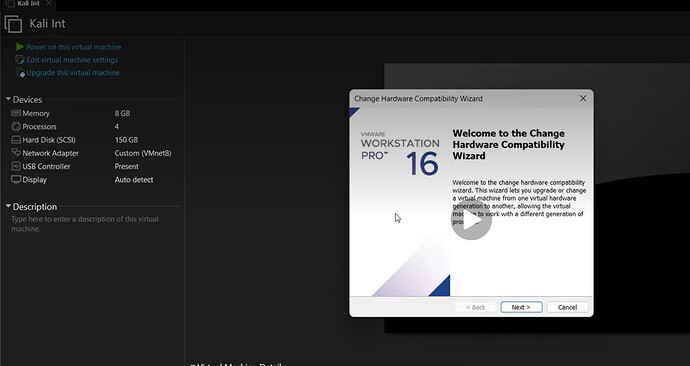Click the Hard Disk (SCSI) icon

pos(16,139)
